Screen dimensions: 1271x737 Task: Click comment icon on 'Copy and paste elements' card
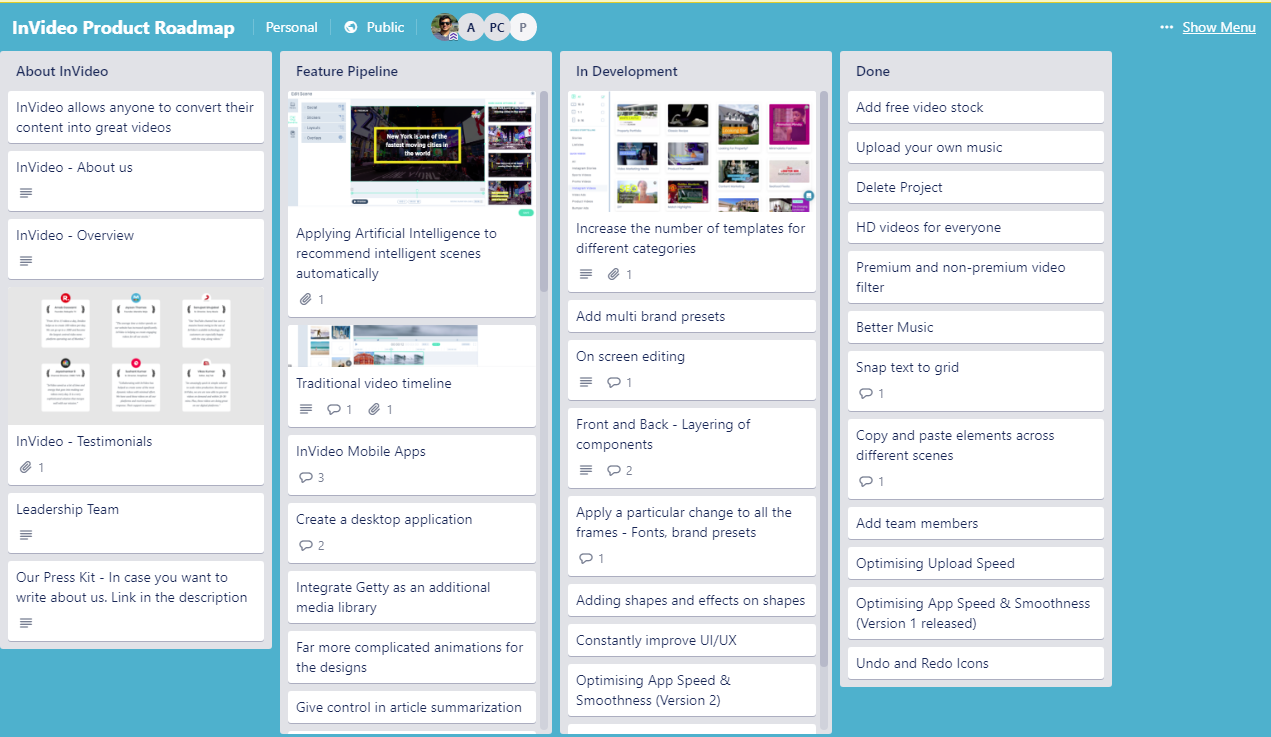[866, 481]
